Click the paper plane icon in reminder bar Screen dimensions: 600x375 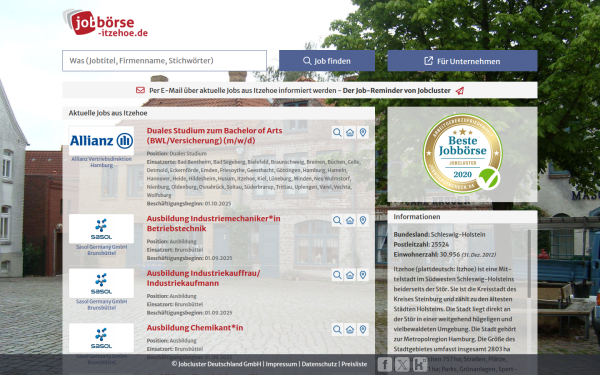tap(460, 91)
